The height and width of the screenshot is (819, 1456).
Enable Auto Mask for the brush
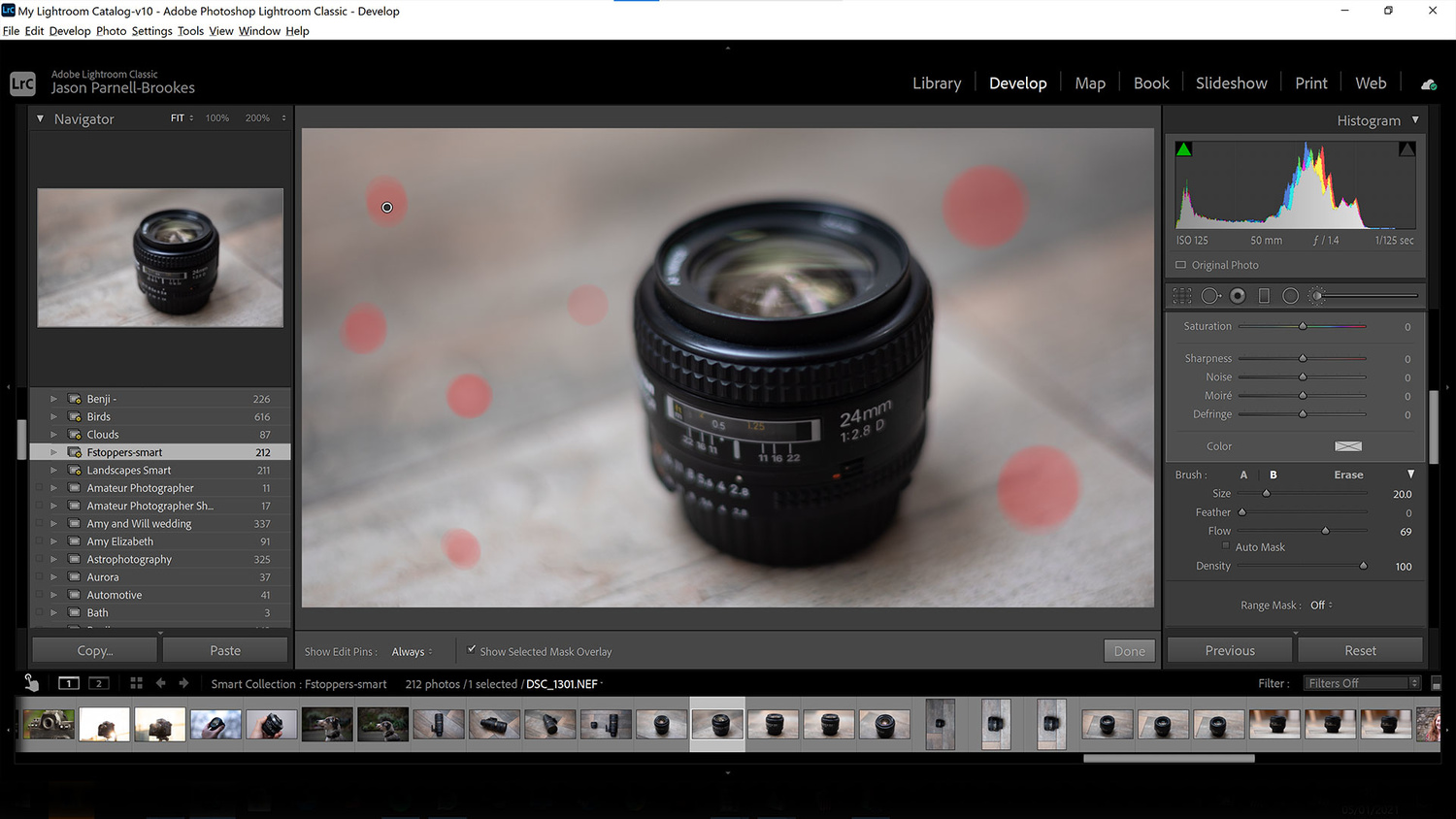click(x=1225, y=546)
